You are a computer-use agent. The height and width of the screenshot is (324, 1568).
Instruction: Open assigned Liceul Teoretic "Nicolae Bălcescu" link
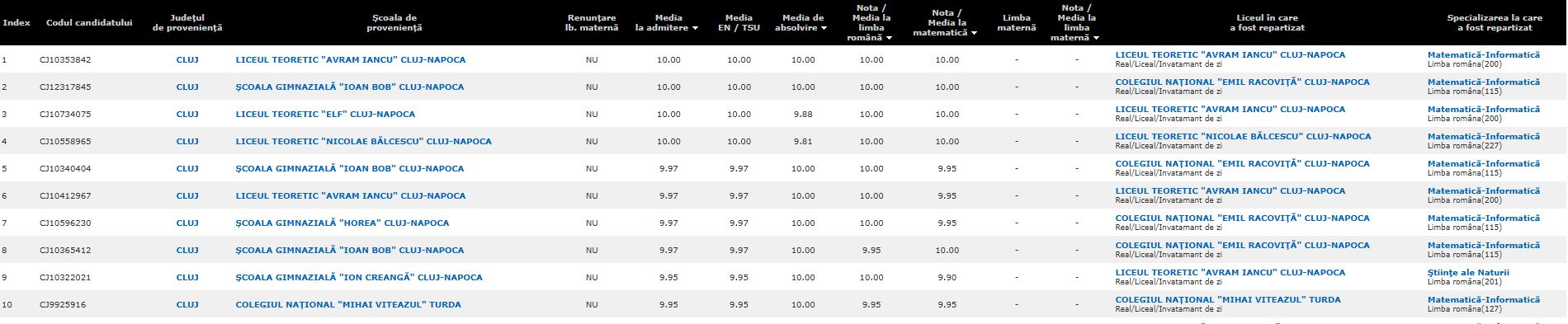click(1243, 137)
